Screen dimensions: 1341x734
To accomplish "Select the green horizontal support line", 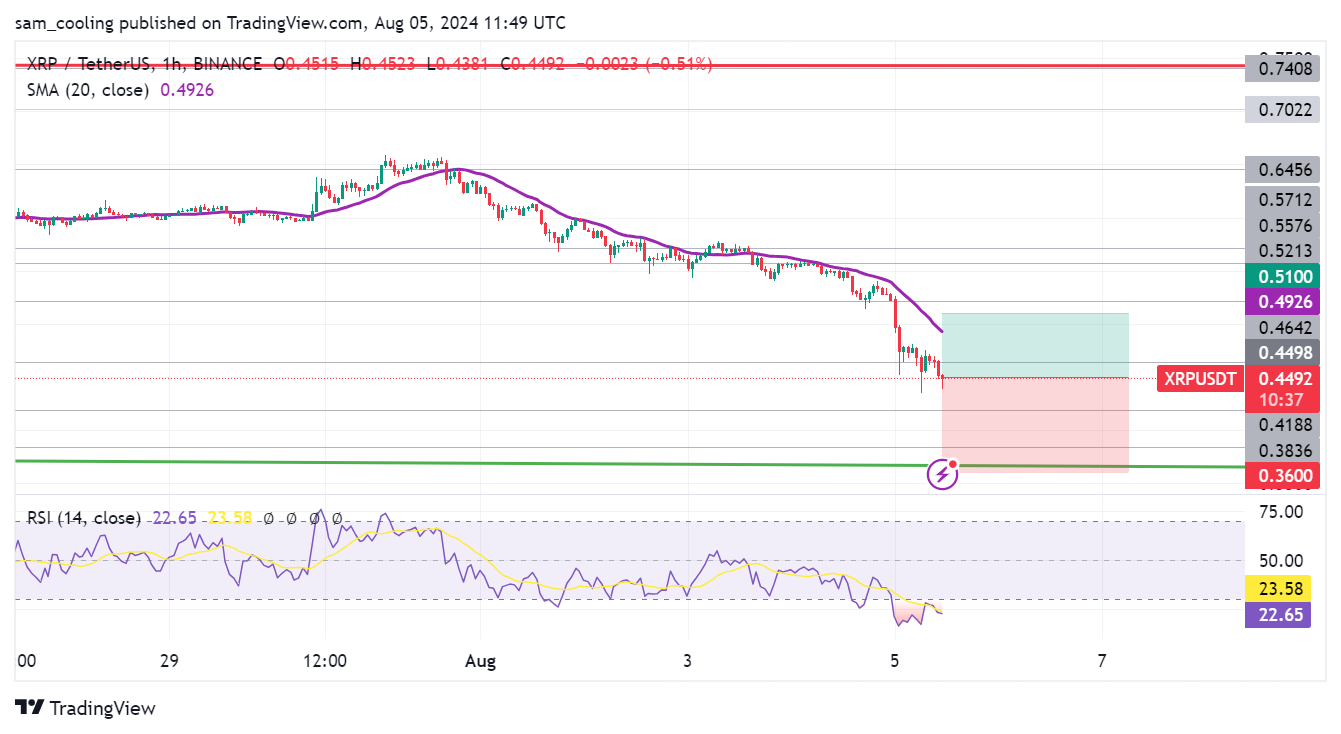I will tap(500, 463).
